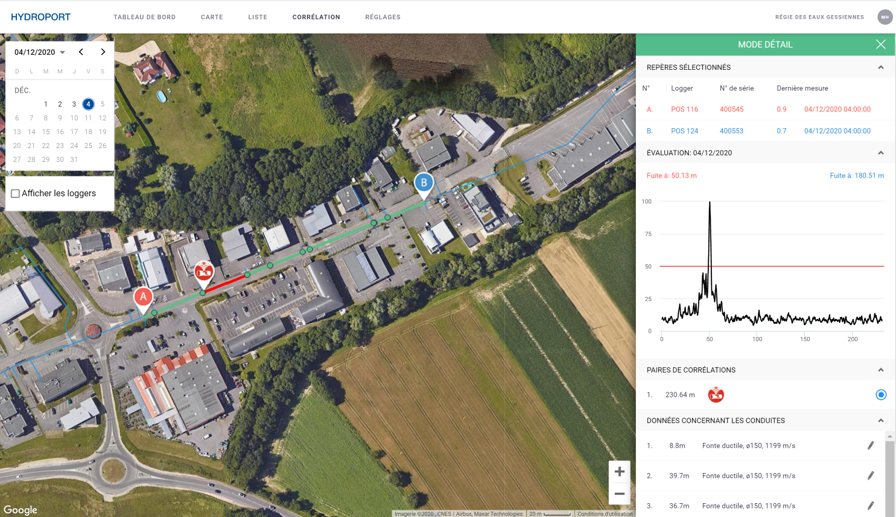
Task: Select the 230.64 m correlation pair radio
Action: click(880, 395)
